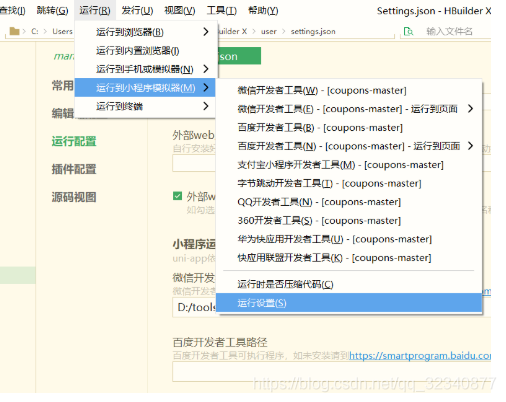Image resolution: width=506 pixels, height=402 pixels.
Task: Open the 工具(T) menu
Action: 222,11
